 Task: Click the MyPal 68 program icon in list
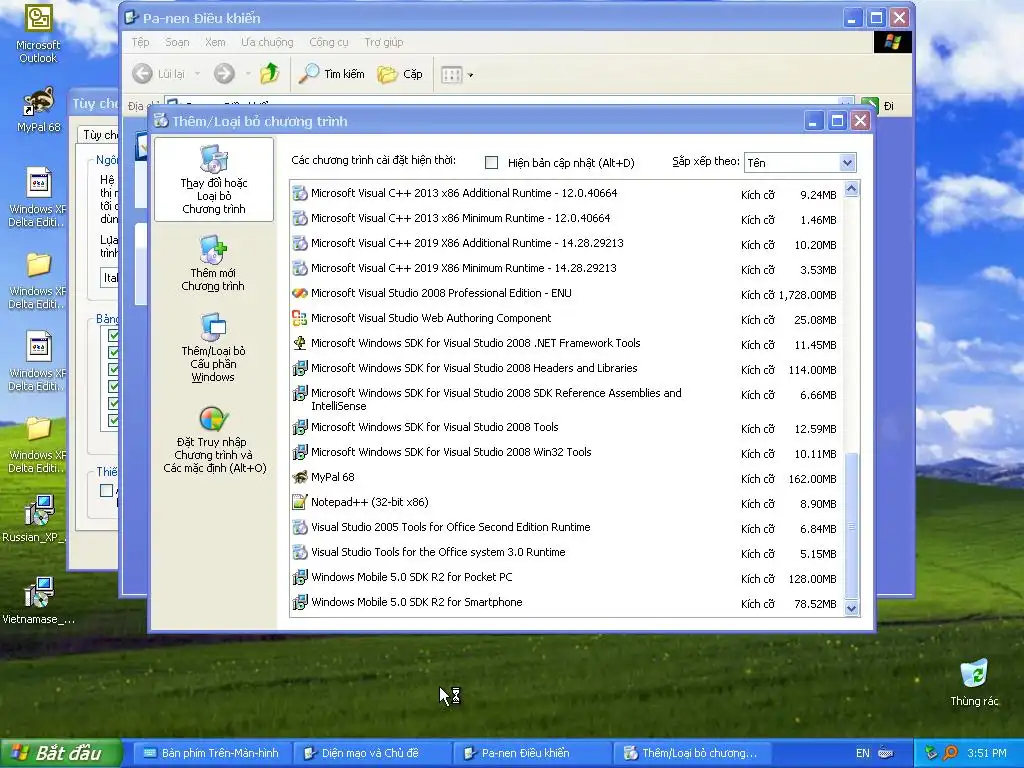[x=300, y=477]
